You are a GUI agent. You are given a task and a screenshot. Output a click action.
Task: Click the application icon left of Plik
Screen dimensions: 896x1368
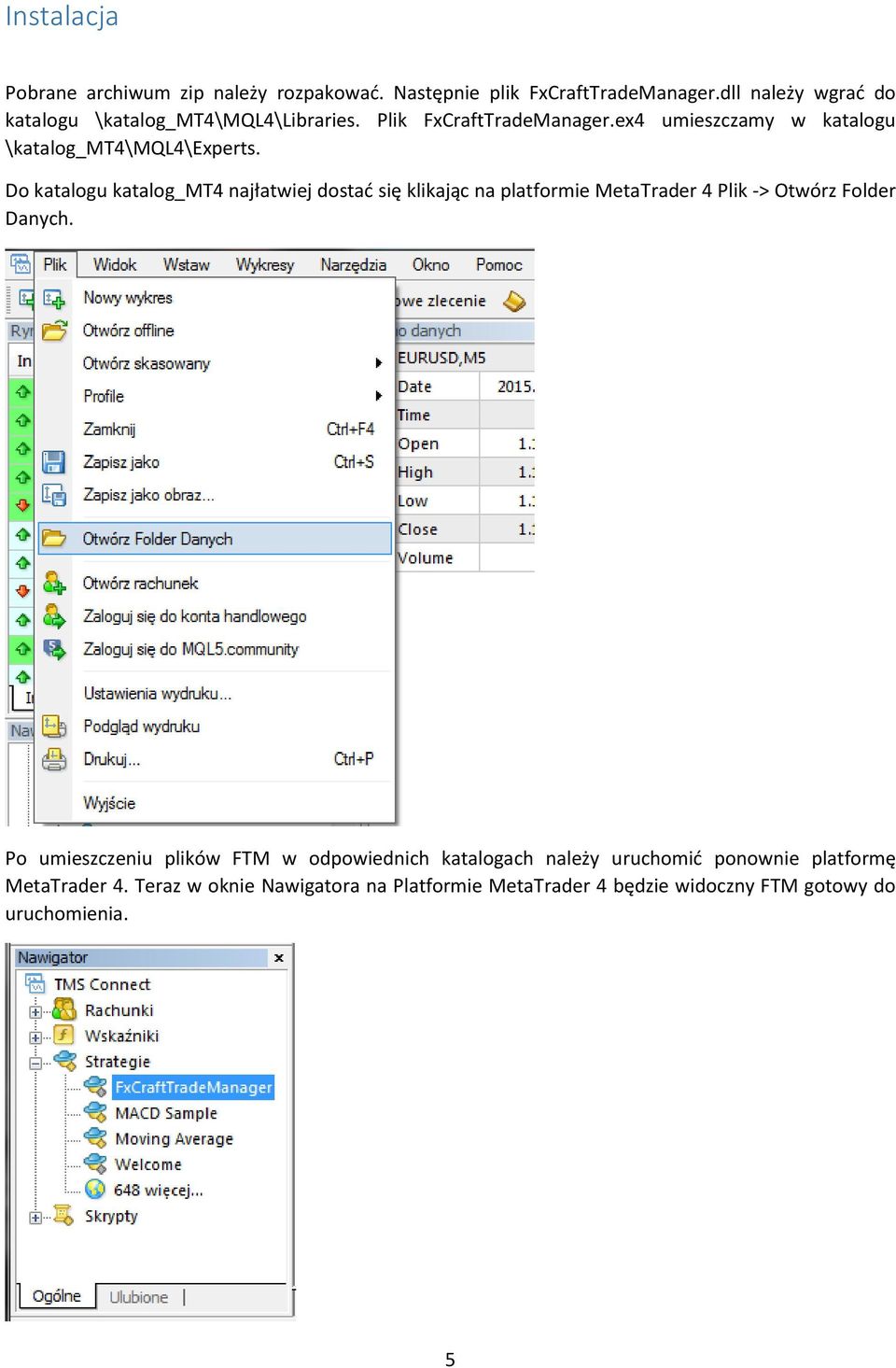click(21, 264)
